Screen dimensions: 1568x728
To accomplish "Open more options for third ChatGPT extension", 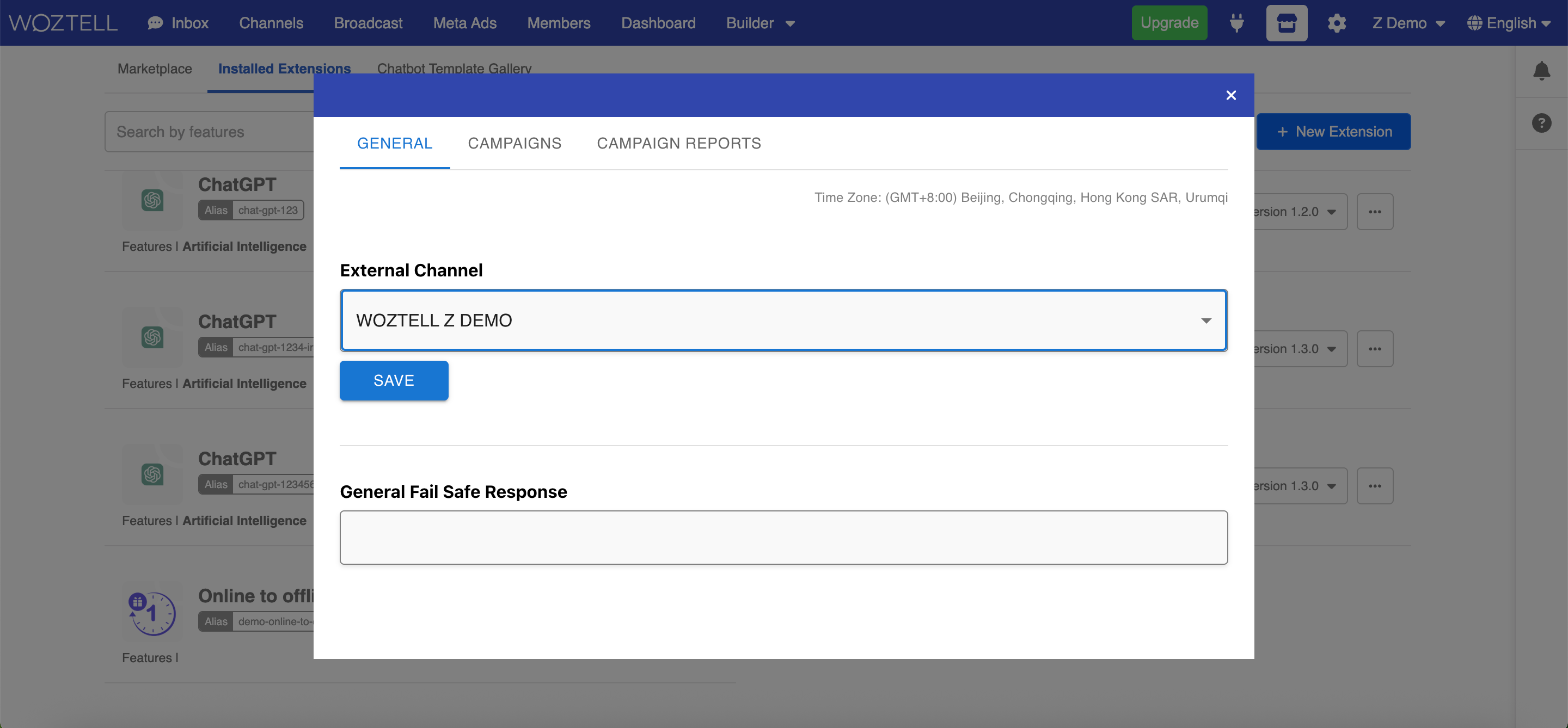I will point(1374,486).
